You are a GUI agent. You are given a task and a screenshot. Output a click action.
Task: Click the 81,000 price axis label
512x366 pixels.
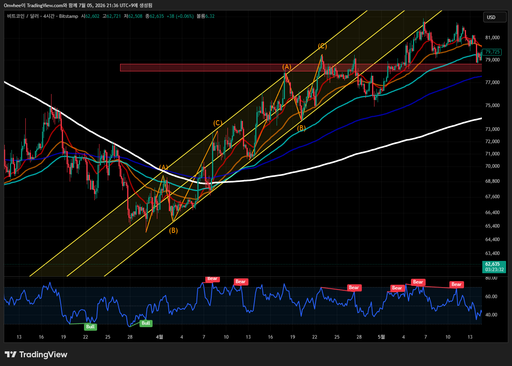(x=492, y=38)
